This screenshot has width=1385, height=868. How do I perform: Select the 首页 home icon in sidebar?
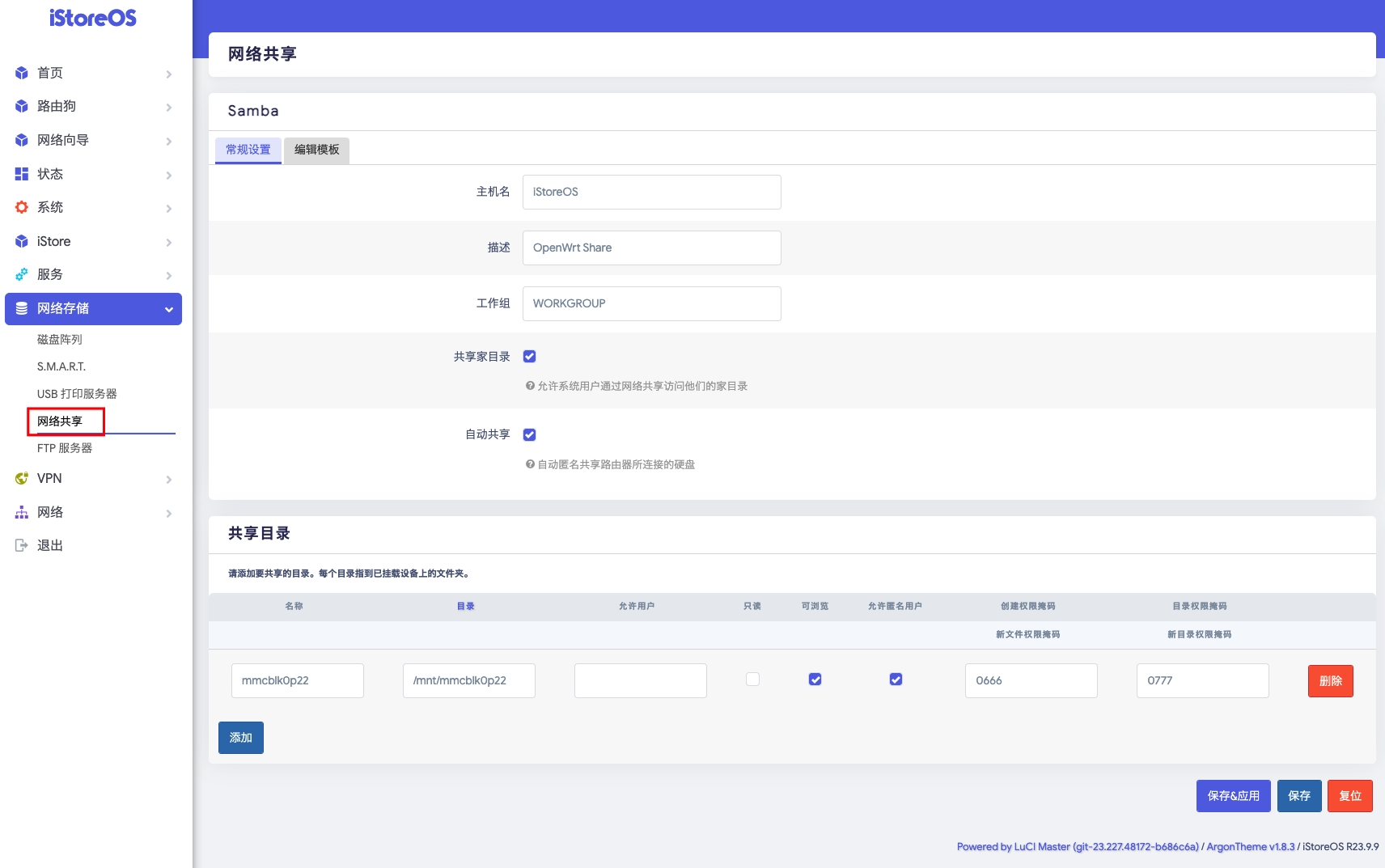[x=21, y=73]
